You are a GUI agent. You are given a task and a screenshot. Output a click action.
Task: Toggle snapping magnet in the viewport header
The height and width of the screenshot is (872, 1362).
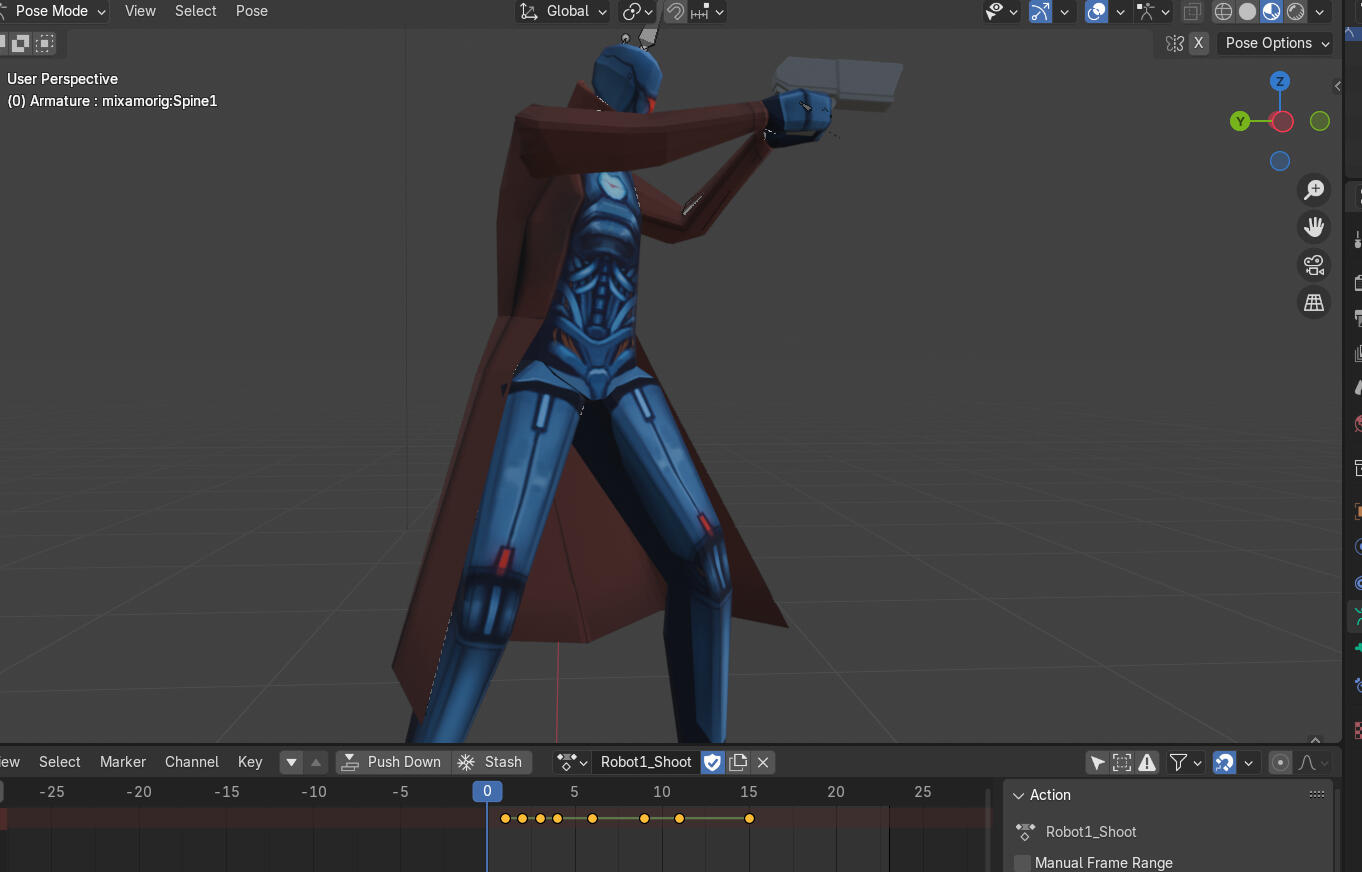point(676,12)
